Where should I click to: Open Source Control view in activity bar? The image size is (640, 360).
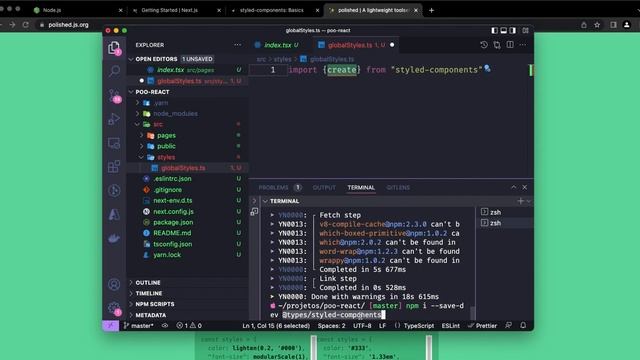click(114, 96)
